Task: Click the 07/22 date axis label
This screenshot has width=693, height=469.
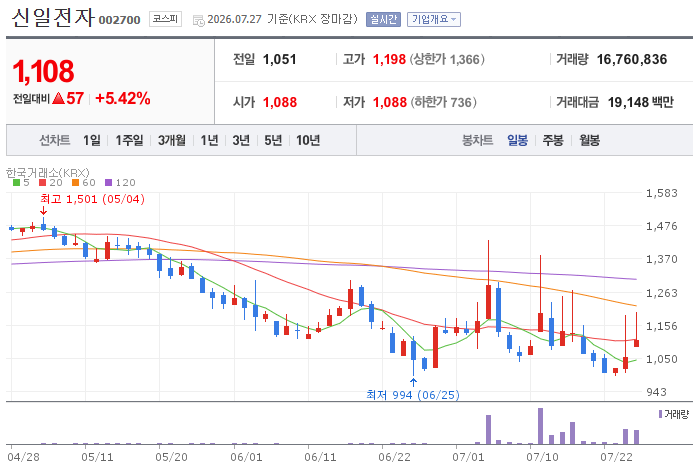Action: point(616,457)
